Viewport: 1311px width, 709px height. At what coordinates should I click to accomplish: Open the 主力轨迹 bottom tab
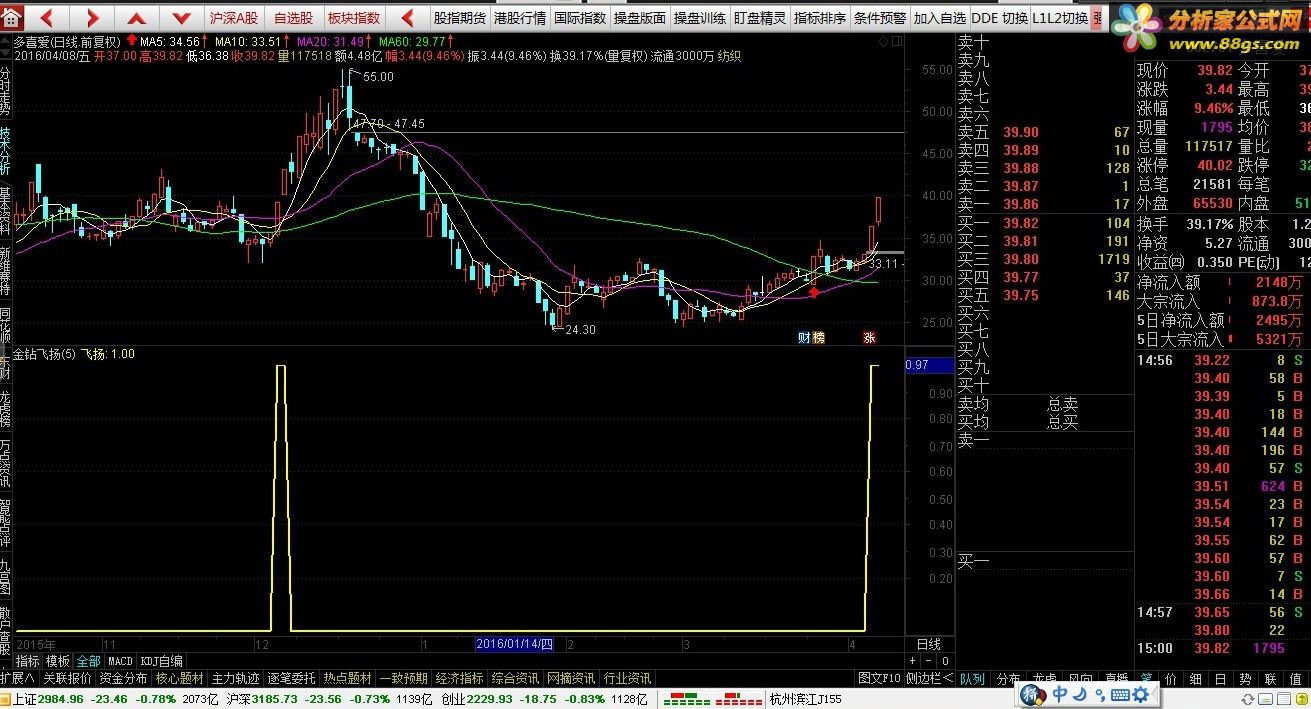235,678
